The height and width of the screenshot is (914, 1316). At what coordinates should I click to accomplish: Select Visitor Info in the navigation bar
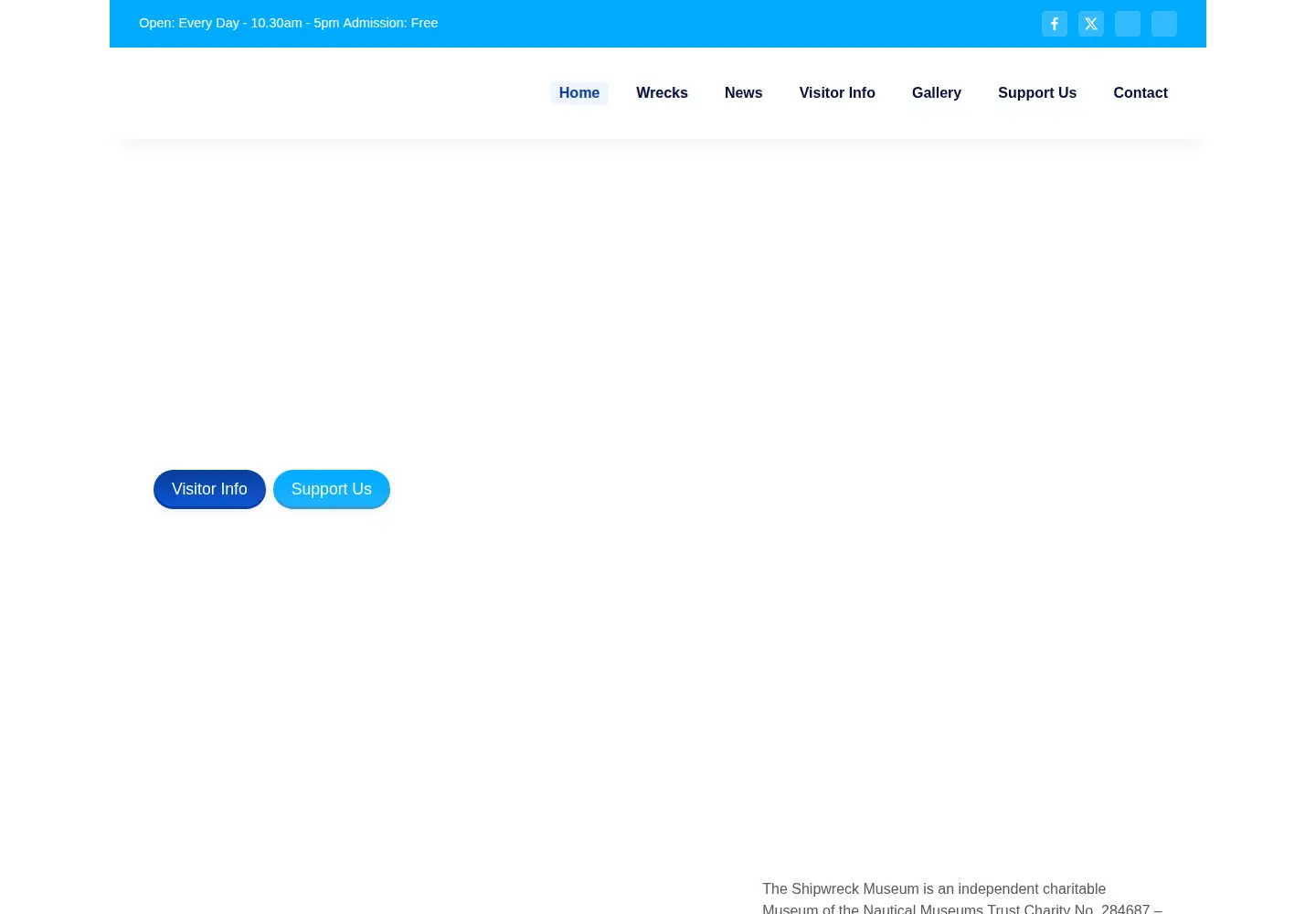pos(837,93)
